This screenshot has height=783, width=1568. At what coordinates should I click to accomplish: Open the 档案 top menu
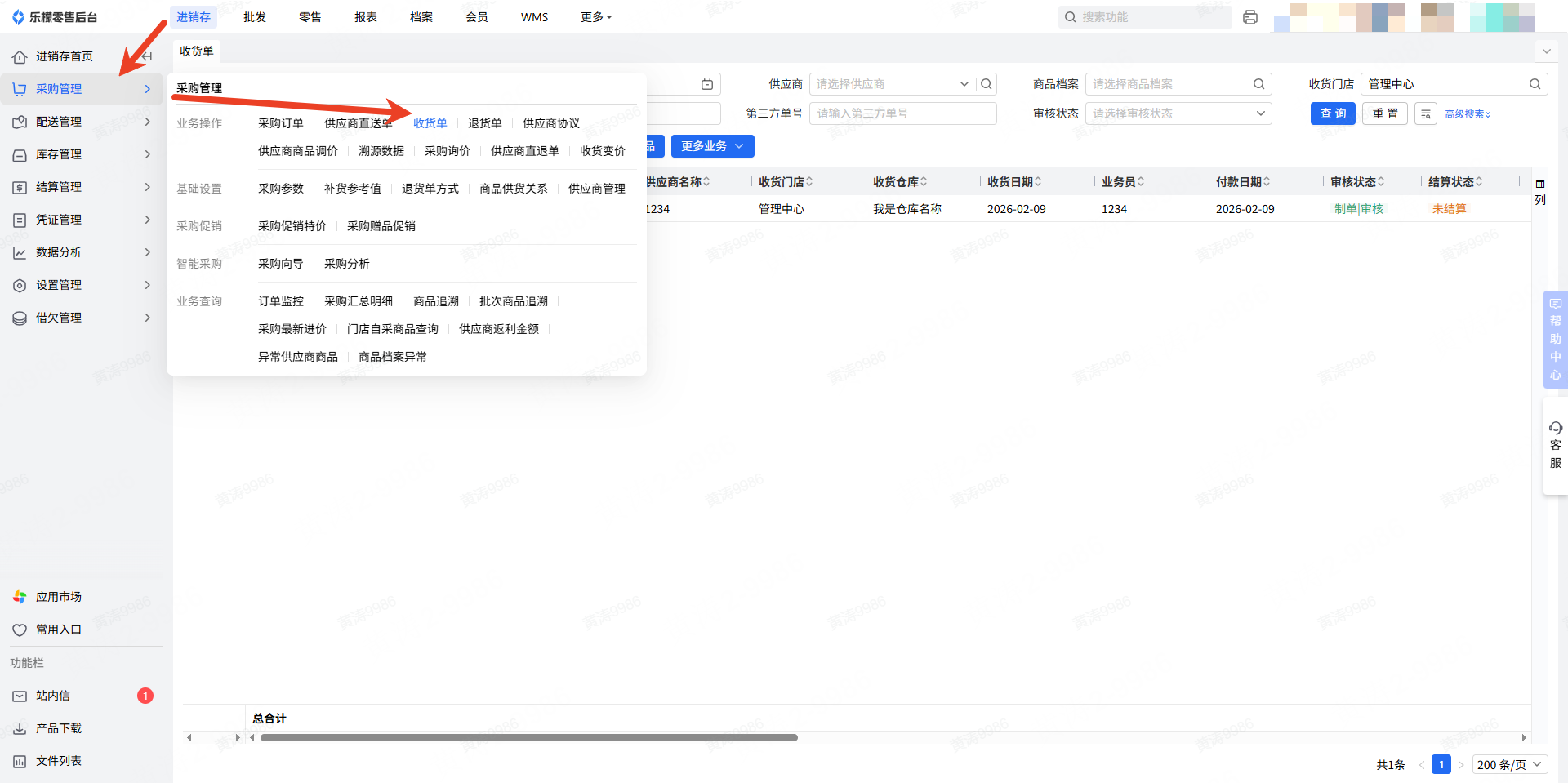coord(421,17)
